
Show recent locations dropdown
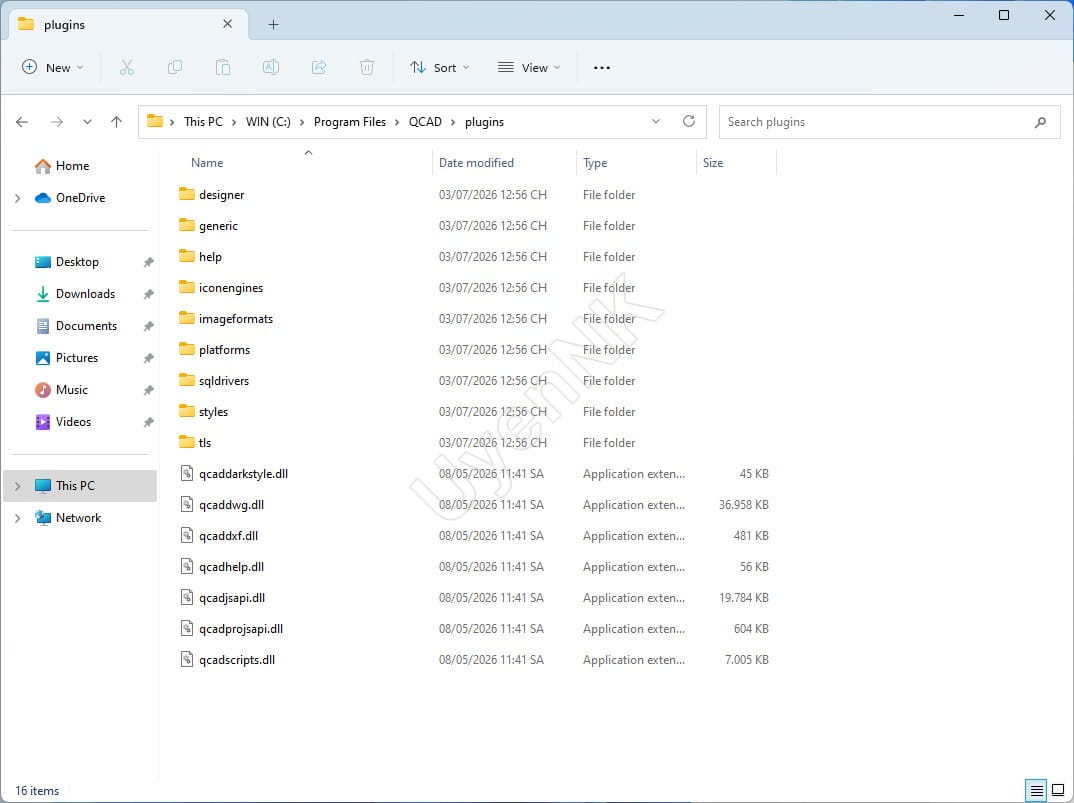(87, 122)
